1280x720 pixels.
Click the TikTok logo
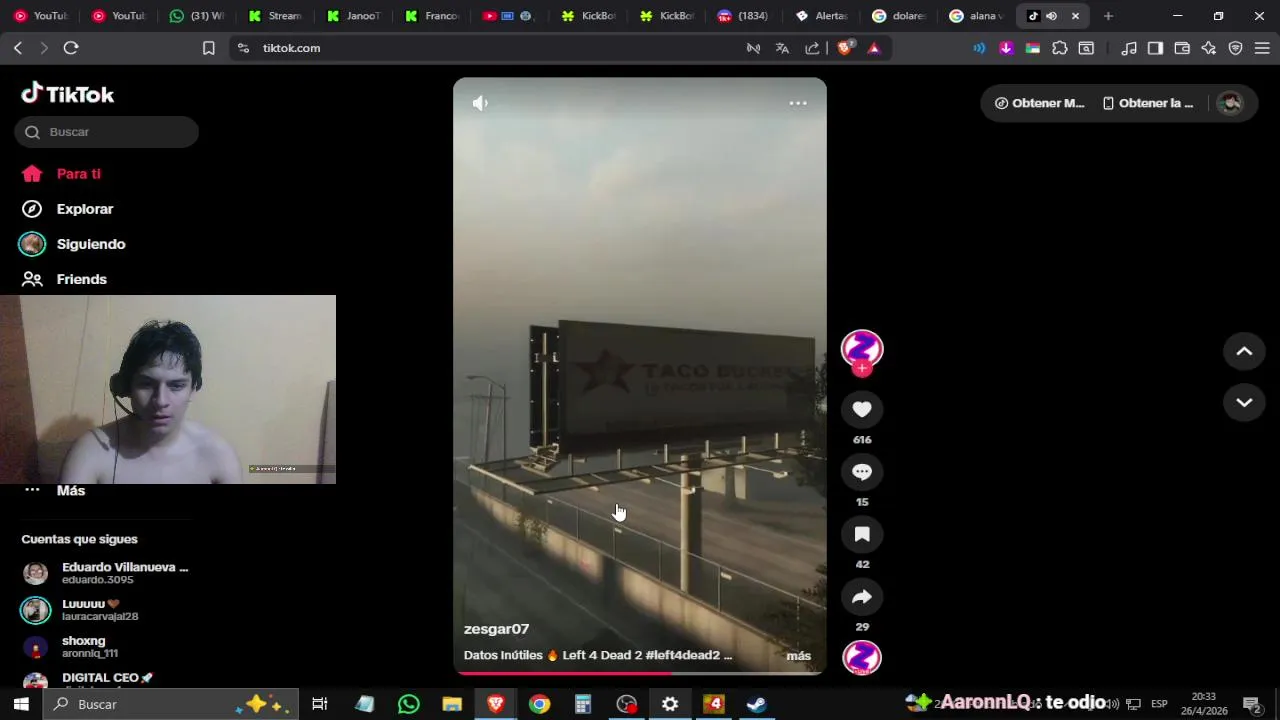tap(68, 94)
